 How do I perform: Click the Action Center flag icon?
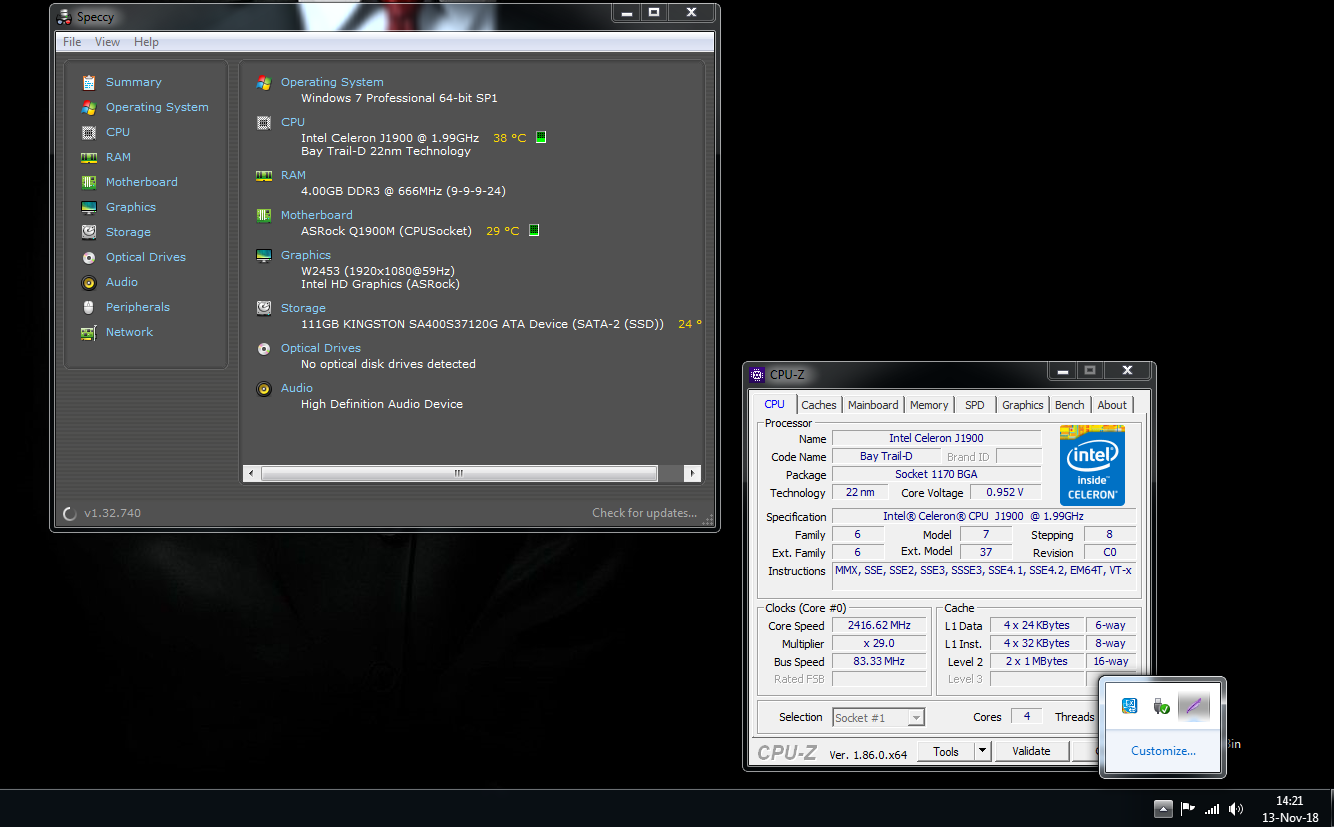(1188, 808)
